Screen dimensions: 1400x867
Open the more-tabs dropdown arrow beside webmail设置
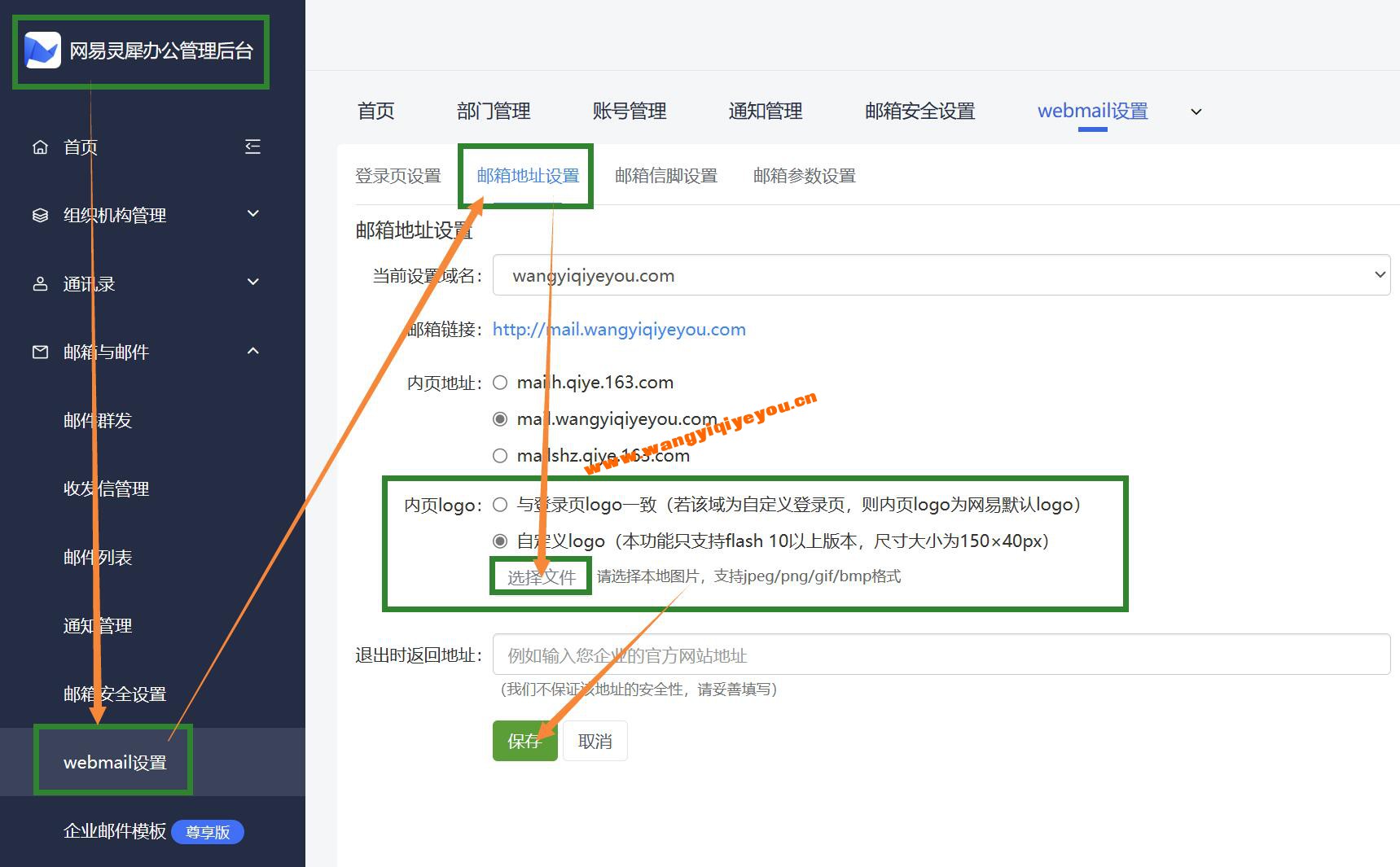point(1196,112)
